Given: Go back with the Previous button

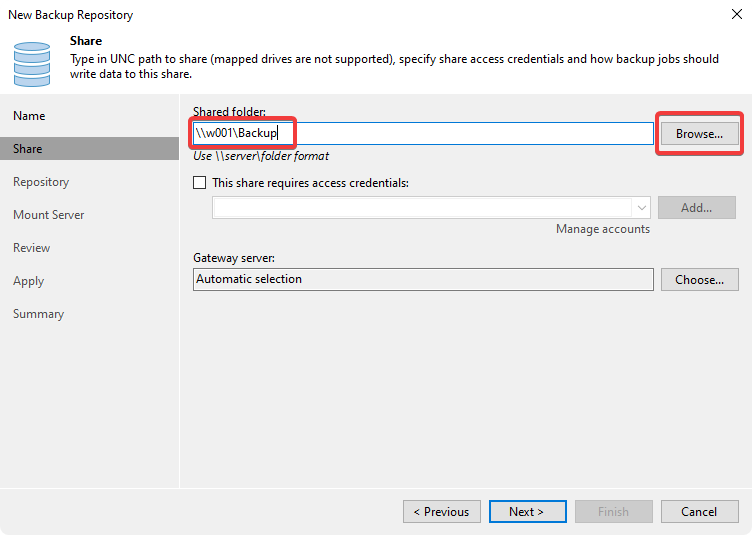Looking at the screenshot, I should click(441, 511).
